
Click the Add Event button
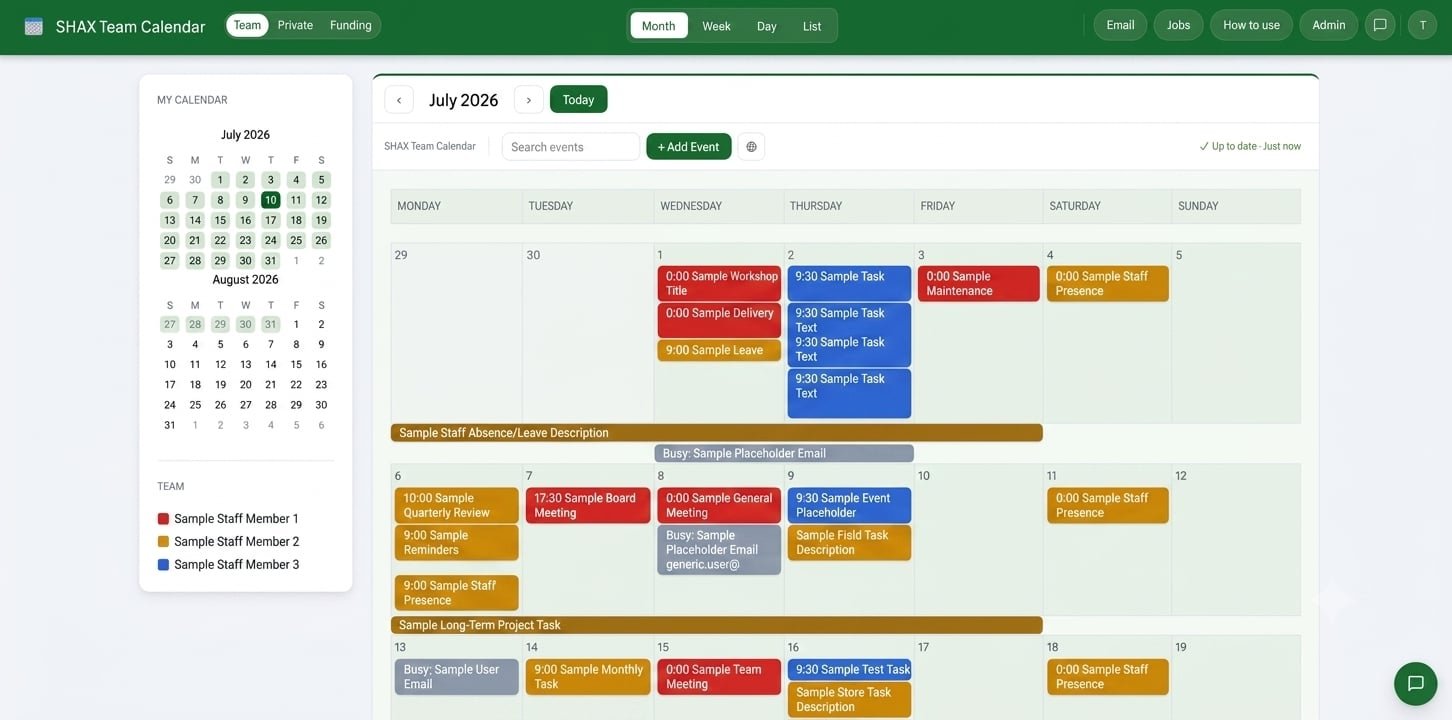pyautogui.click(x=689, y=147)
